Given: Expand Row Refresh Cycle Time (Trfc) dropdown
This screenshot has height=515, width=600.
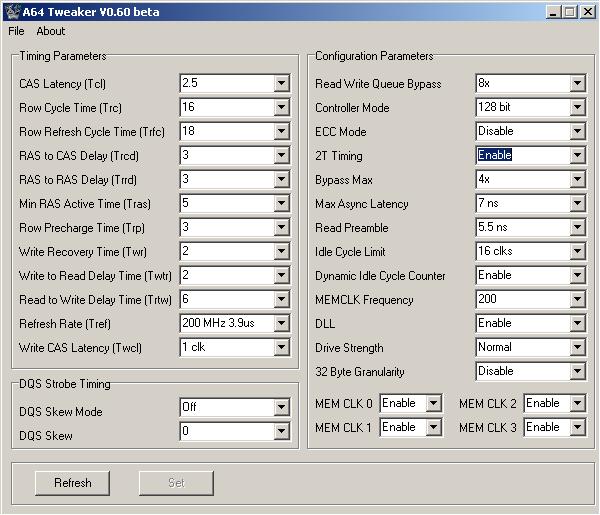Looking at the screenshot, I should click(281, 131).
